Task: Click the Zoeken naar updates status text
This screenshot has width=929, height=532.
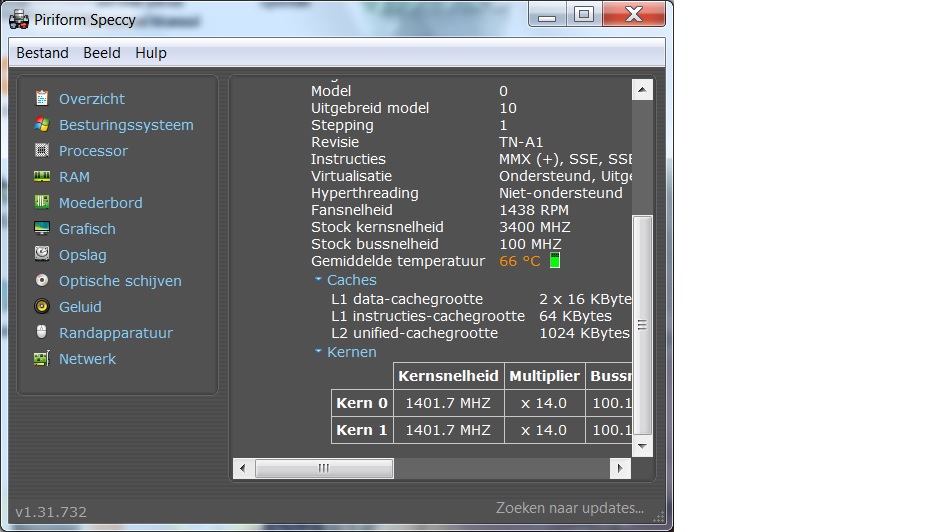Action: coord(569,508)
